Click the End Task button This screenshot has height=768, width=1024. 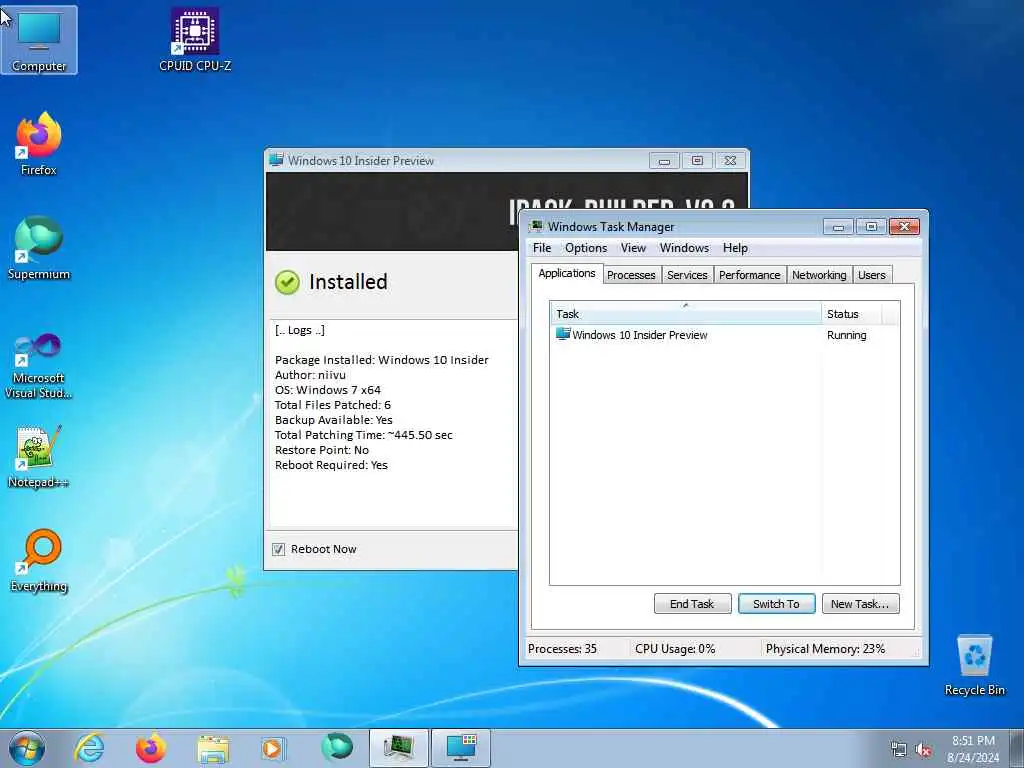tap(692, 604)
